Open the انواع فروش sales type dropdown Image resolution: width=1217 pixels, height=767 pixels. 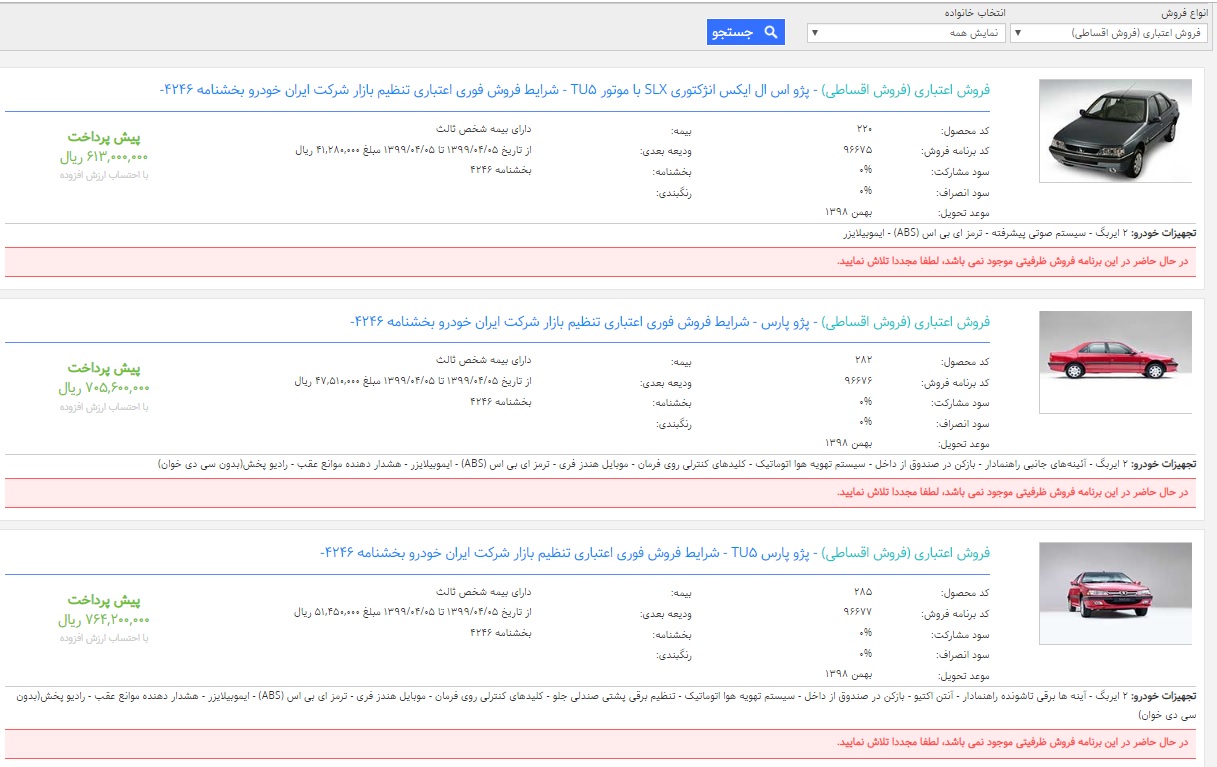pyautogui.click(x=1108, y=33)
